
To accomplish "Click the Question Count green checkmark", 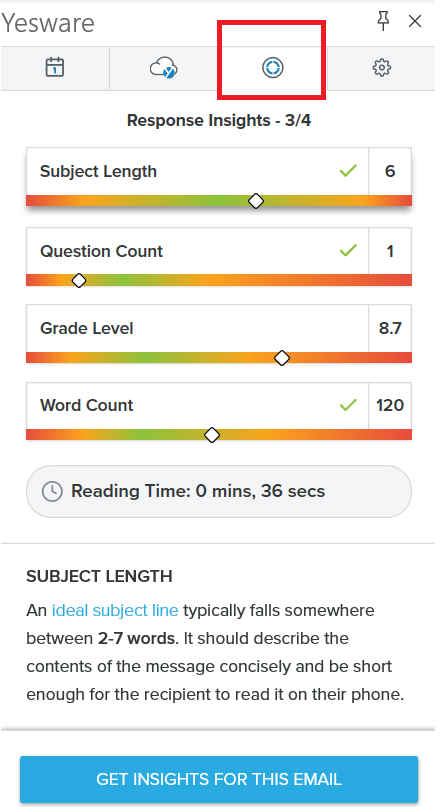I will (348, 251).
